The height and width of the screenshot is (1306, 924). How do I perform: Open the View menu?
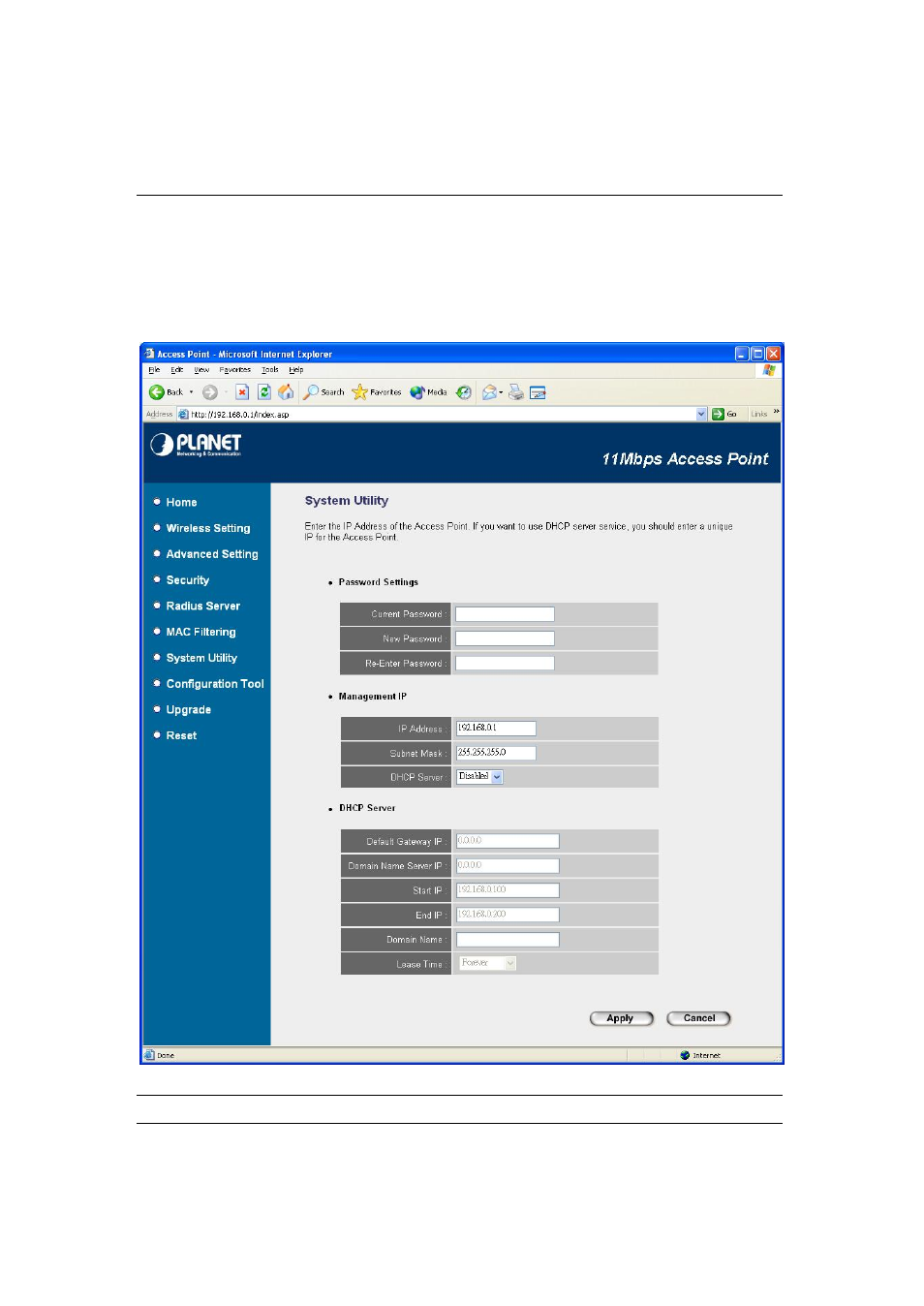[x=201, y=369]
